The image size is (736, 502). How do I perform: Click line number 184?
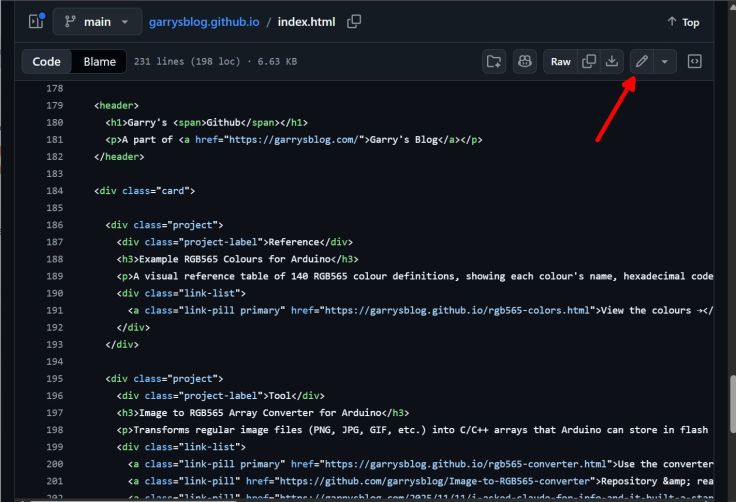click(54, 191)
